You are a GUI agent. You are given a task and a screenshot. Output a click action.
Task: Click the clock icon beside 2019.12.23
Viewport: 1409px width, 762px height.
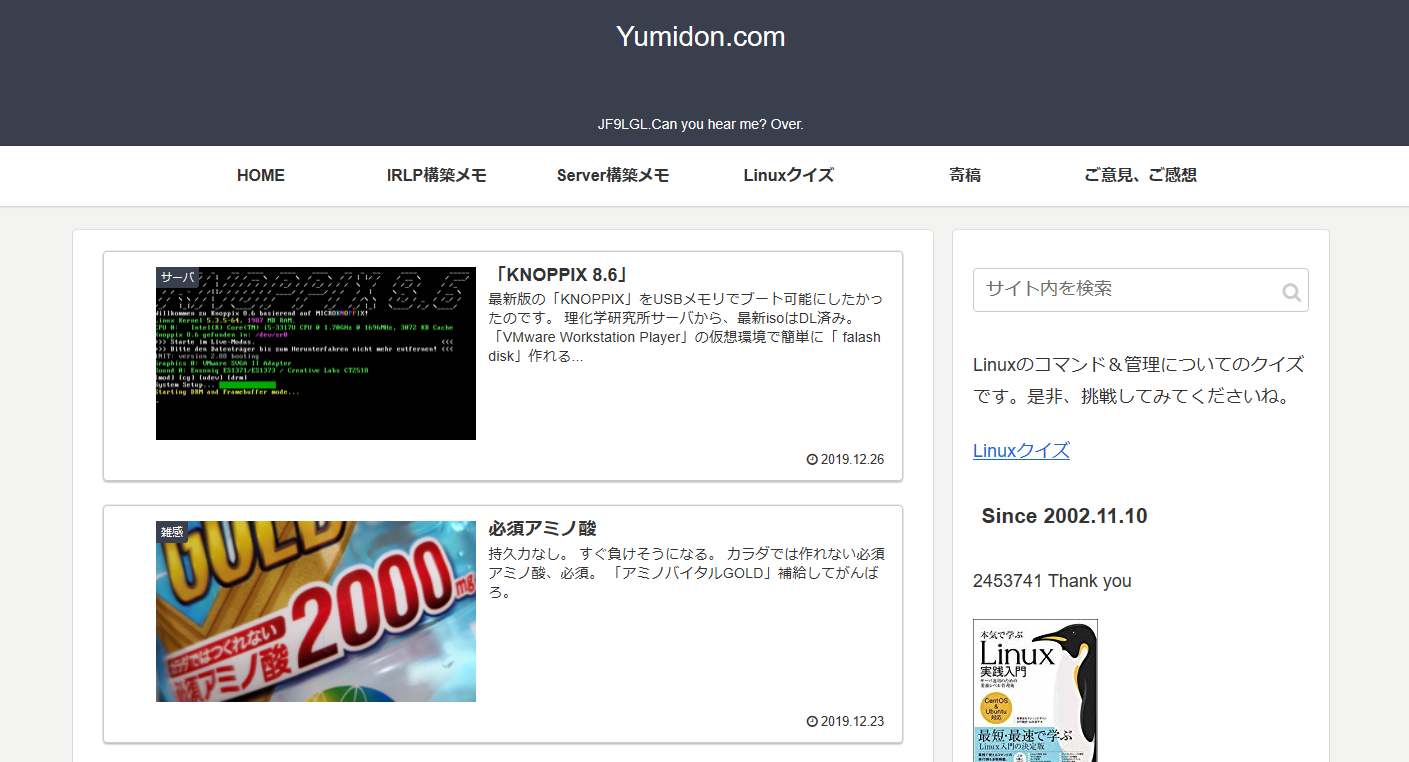pos(810,720)
